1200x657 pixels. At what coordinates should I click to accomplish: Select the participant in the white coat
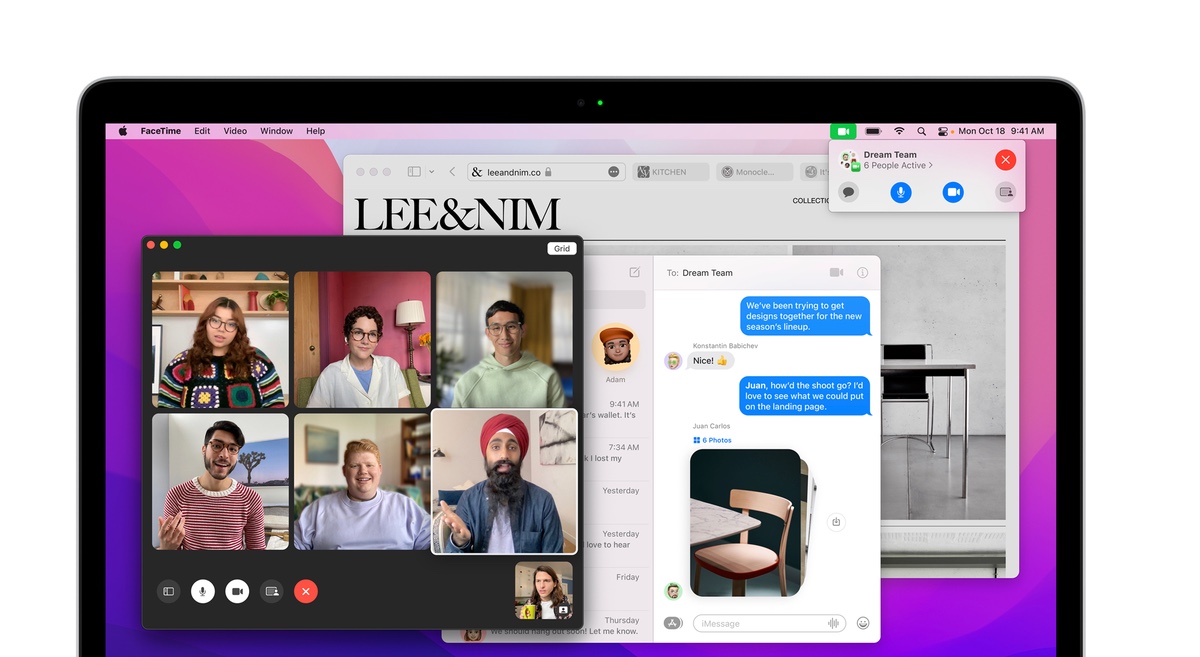[362, 340]
